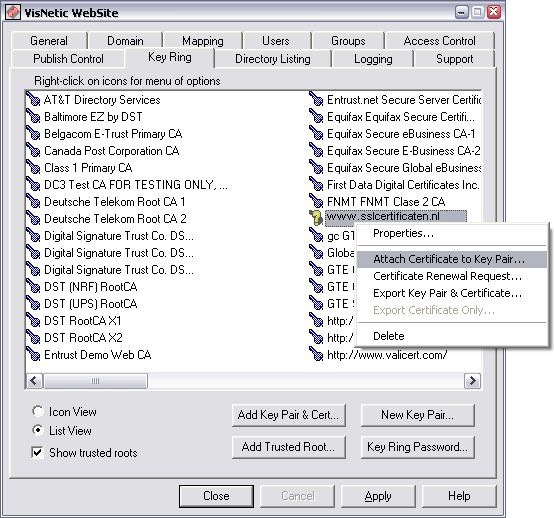The height and width of the screenshot is (518, 554).
Task: Click the New Key Pair button
Action: 417,415
